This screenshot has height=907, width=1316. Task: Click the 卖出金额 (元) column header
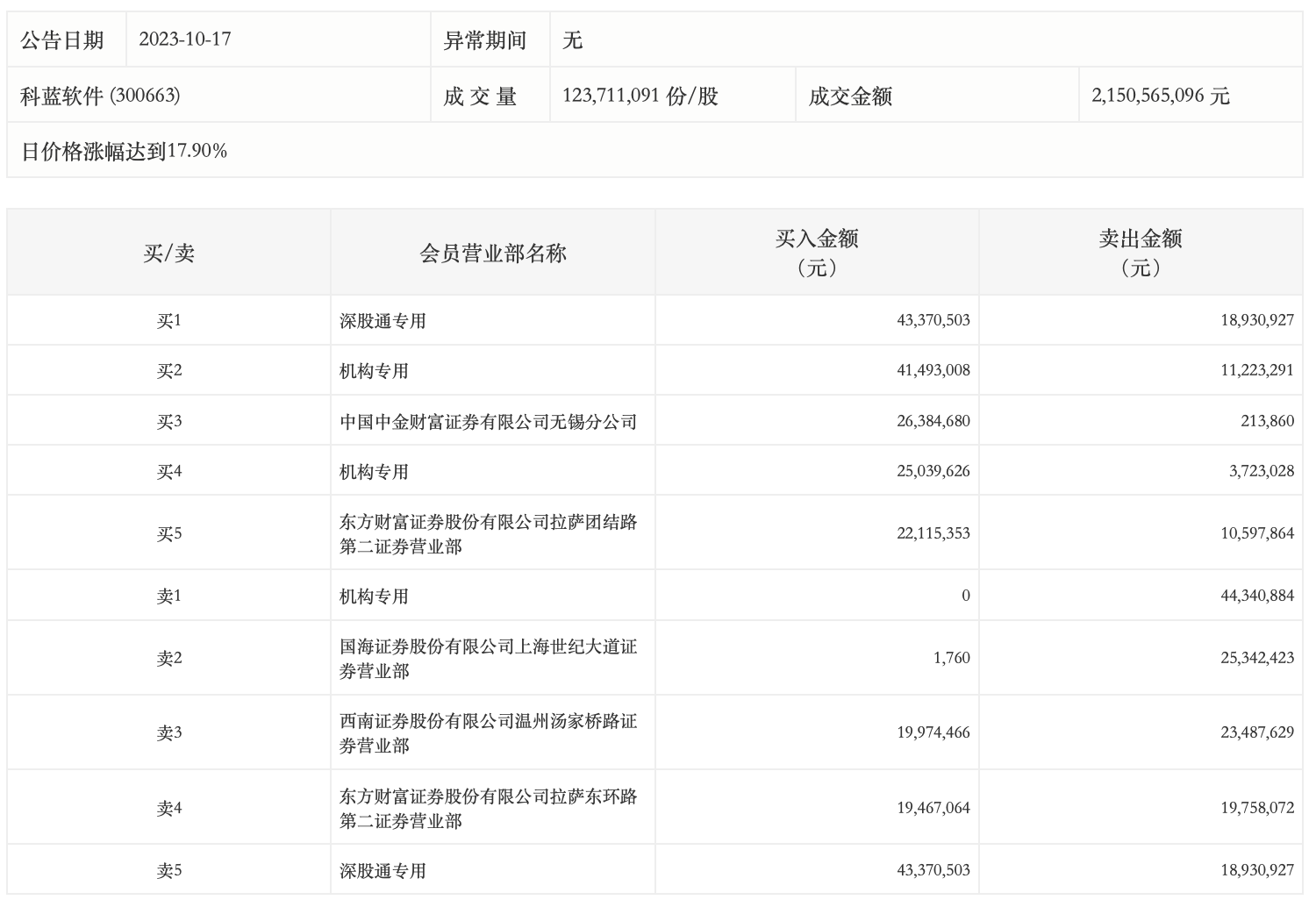(1141, 253)
